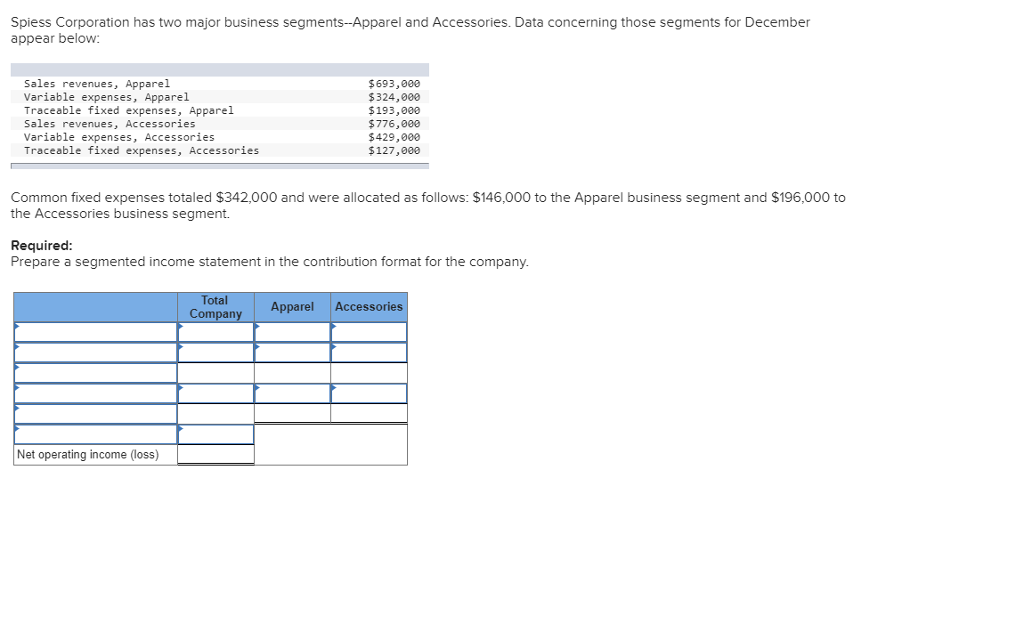Select the fifth row Total Company cell
1024x640 pixels.
click(x=216, y=413)
